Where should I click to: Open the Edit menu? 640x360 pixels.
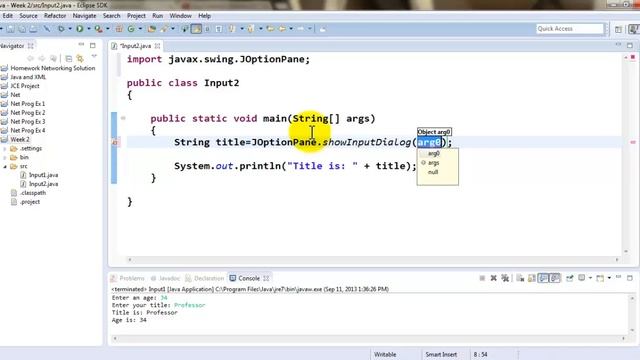(x=7, y=16)
